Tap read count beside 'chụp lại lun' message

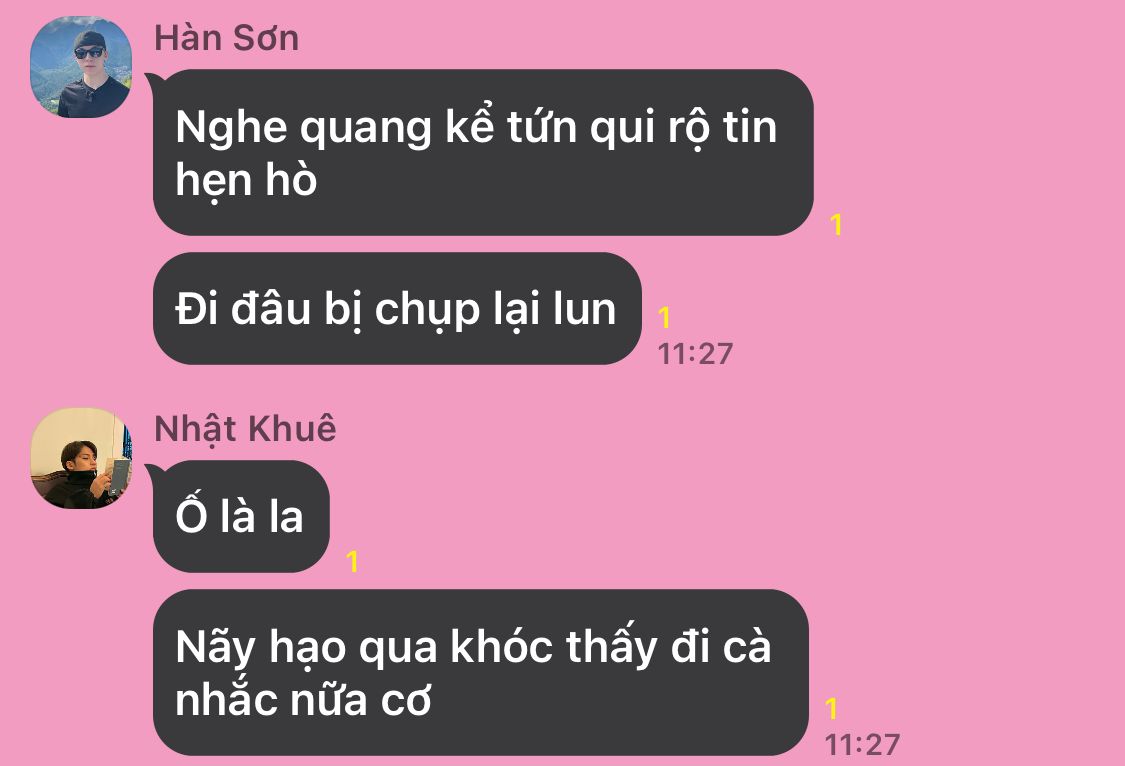664,318
